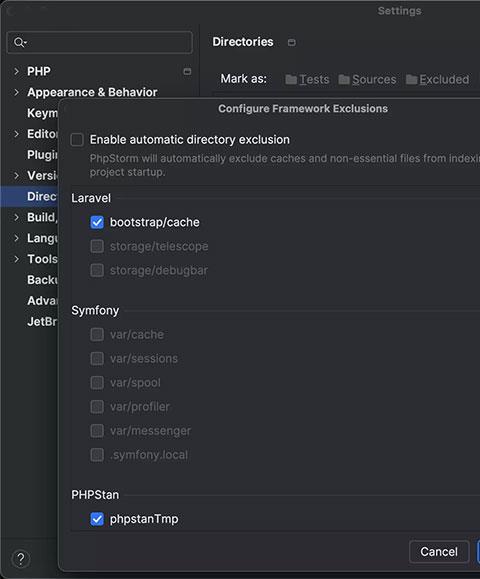This screenshot has width=480, height=579.
Task: Mark as Tests folder icon
Action: 291,79
